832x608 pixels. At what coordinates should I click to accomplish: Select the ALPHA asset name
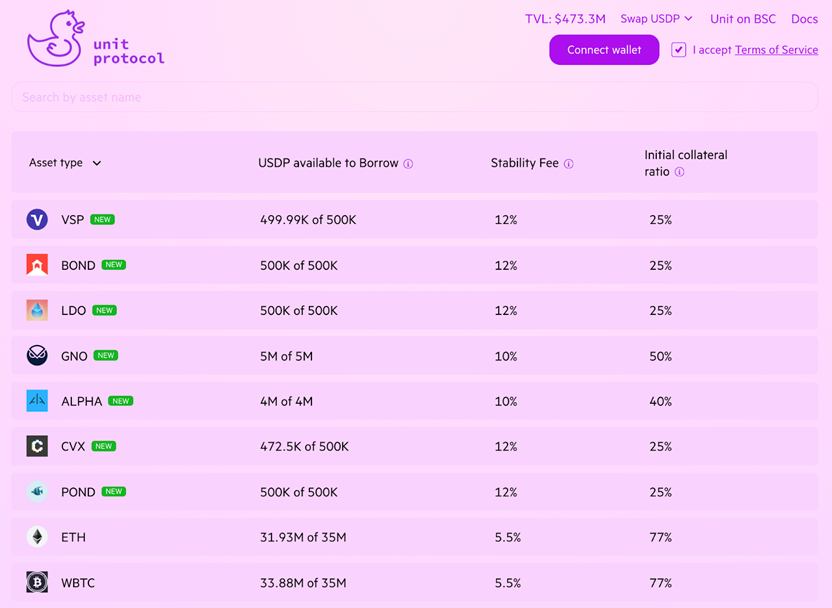(82, 401)
